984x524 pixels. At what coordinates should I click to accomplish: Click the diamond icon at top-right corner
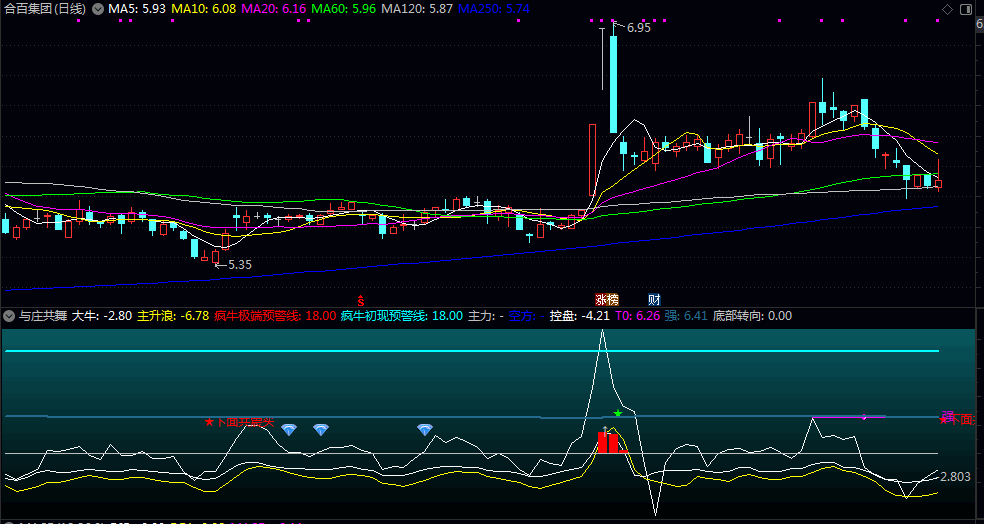click(947, 9)
